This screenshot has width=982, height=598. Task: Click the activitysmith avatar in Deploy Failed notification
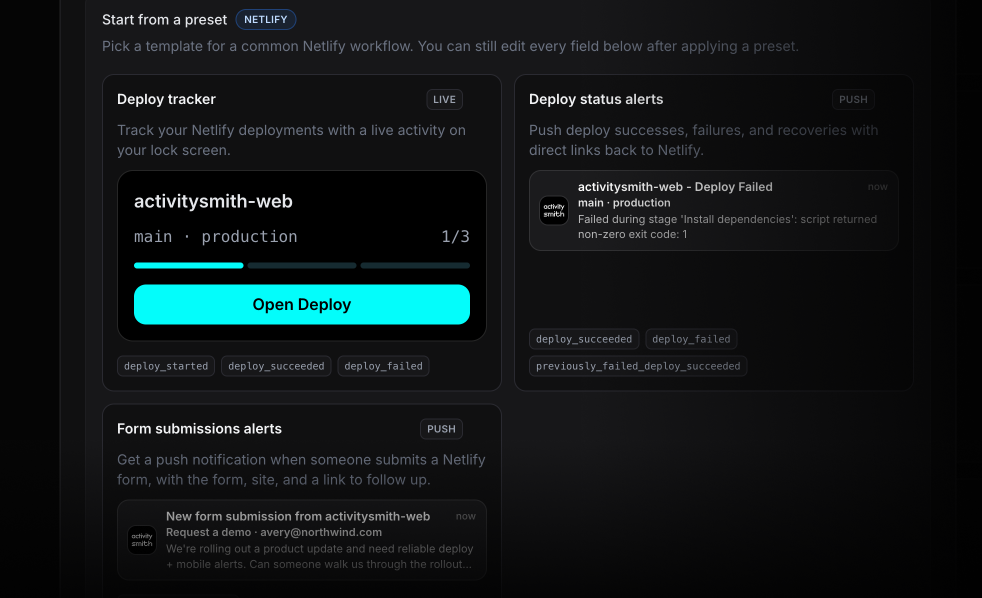point(554,211)
